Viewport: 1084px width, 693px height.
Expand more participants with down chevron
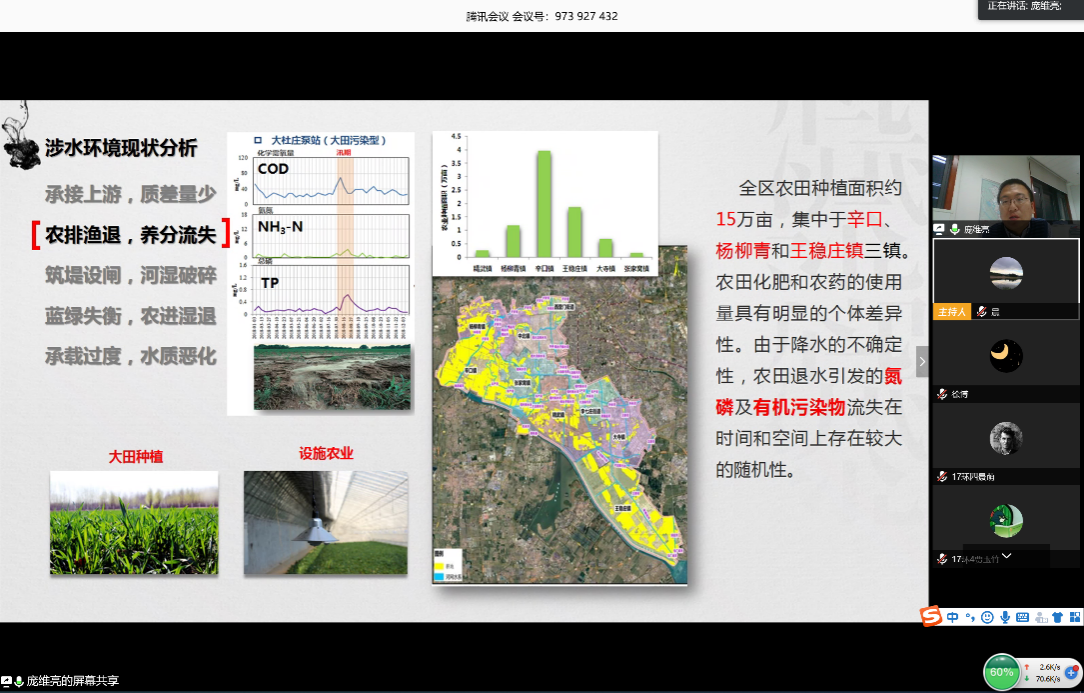pyautogui.click(x=1007, y=555)
